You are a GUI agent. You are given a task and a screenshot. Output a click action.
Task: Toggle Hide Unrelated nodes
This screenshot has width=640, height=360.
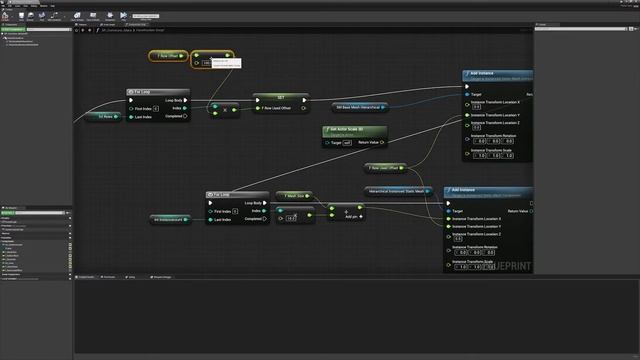(x=54, y=16)
